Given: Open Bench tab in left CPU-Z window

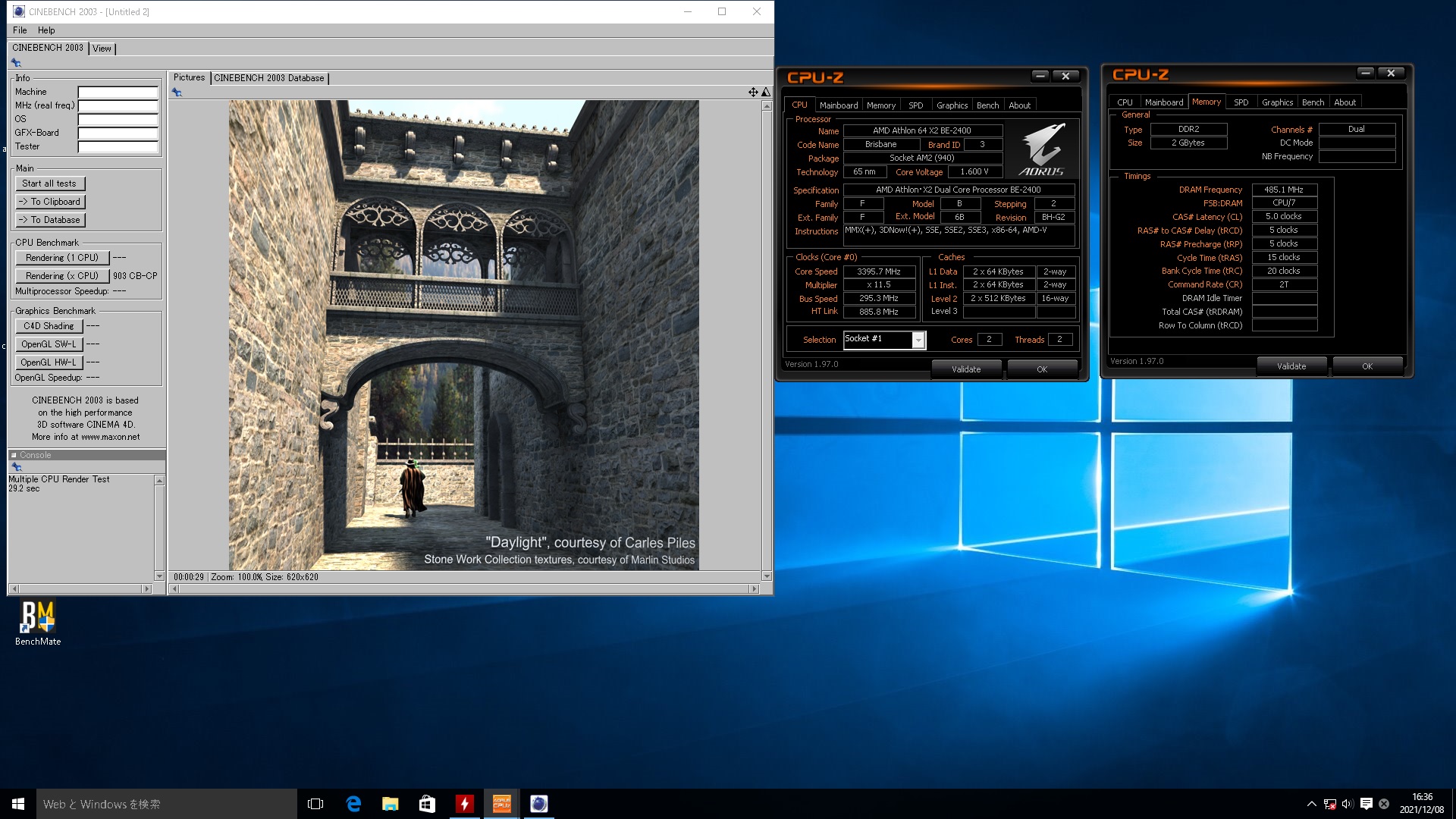Looking at the screenshot, I should click(x=987, y=105).
